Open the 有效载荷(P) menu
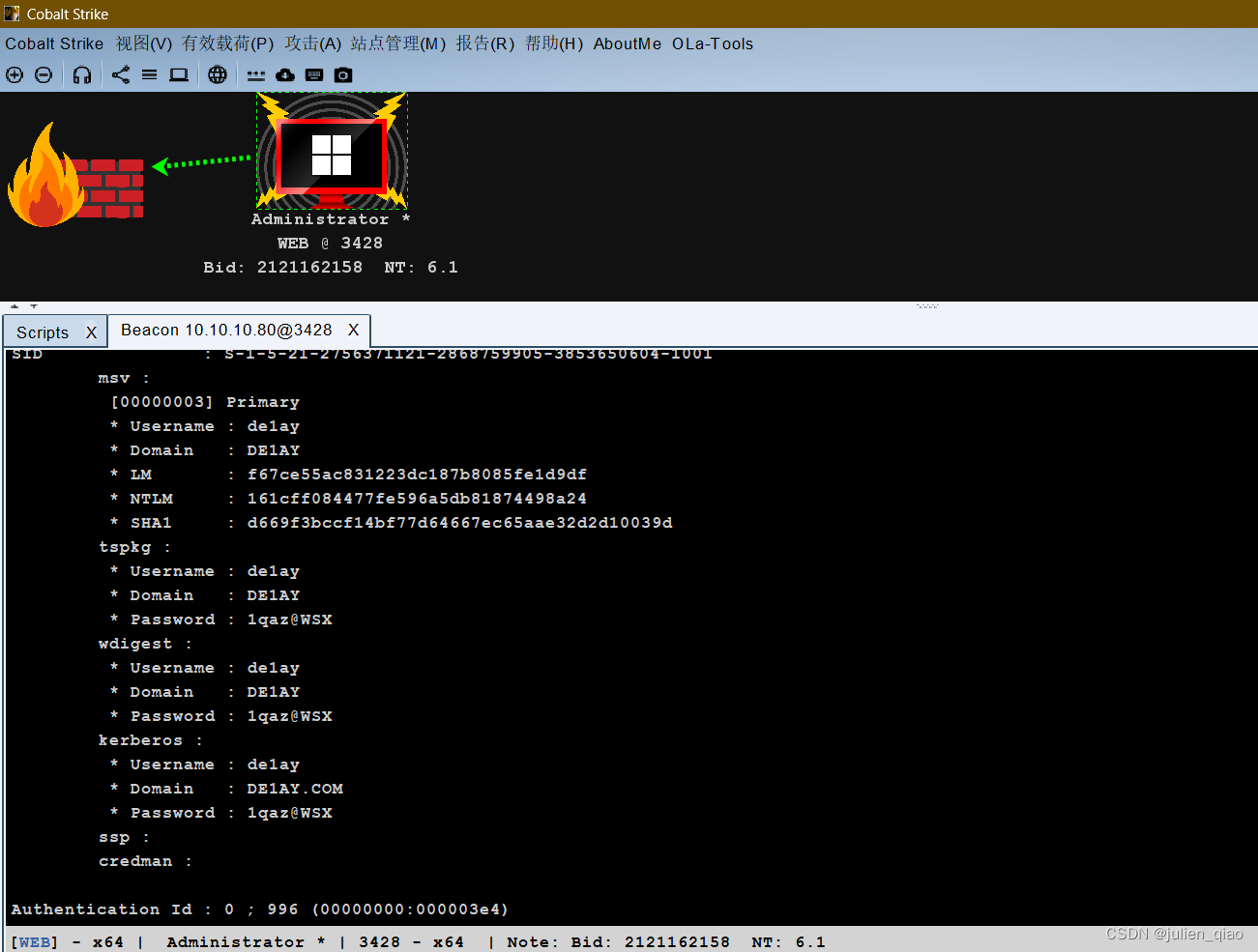1258x952 pixels. point(228,43)
